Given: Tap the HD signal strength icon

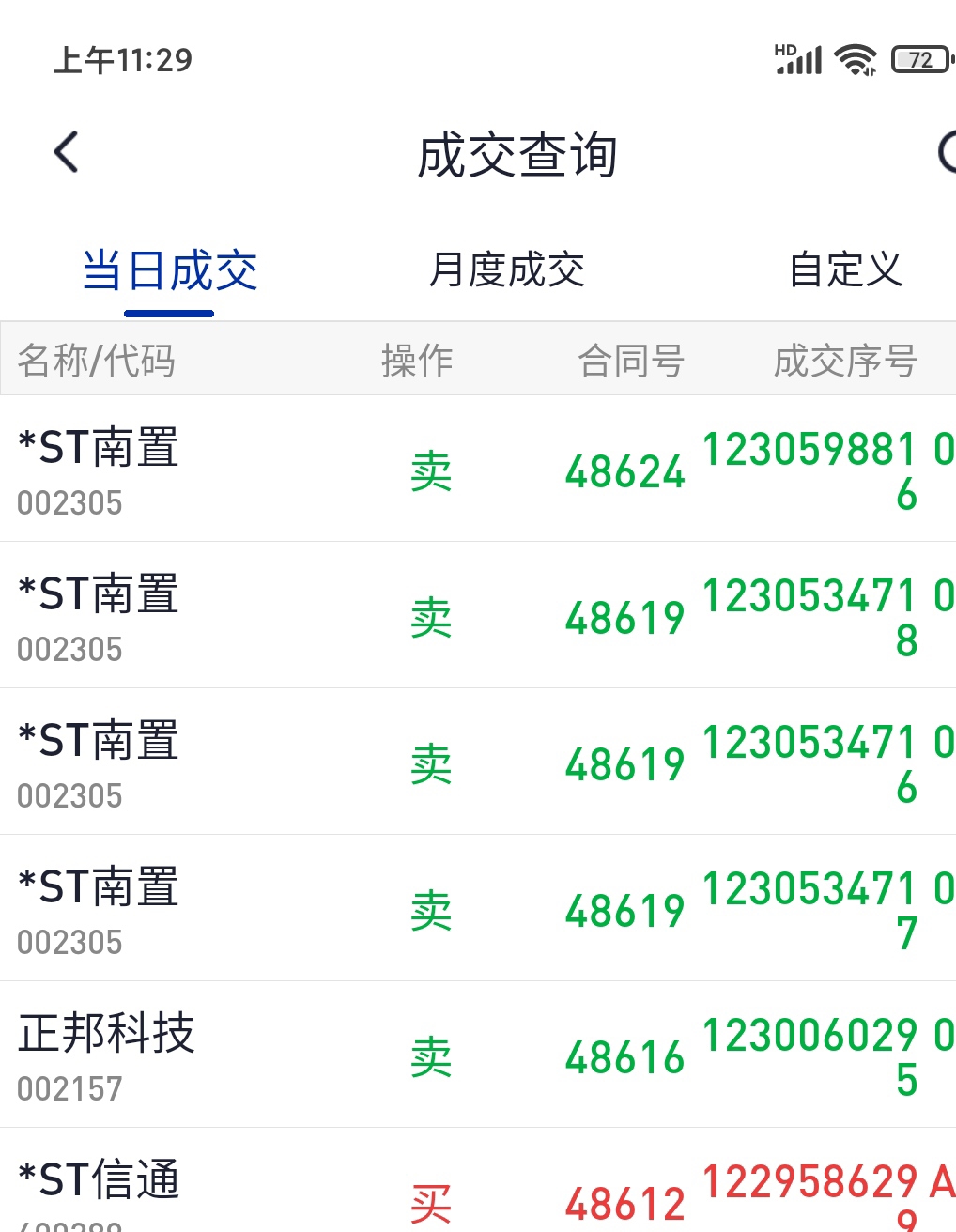Looking at the screenshot, I should [x=798, y=59].
